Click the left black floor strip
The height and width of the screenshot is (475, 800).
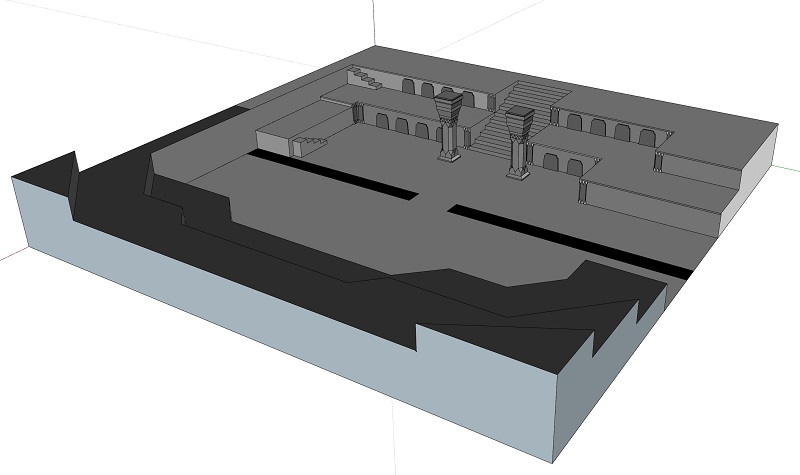(330, 176)
